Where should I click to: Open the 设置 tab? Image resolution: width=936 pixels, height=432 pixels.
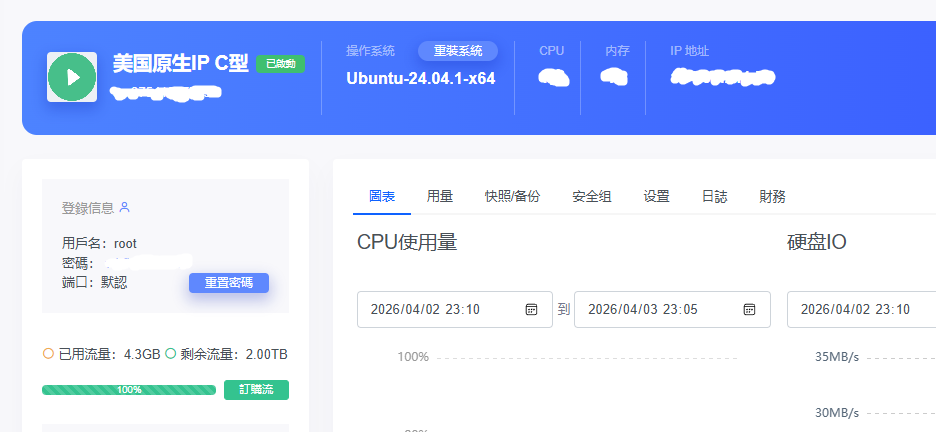click(x=657, y=197)
